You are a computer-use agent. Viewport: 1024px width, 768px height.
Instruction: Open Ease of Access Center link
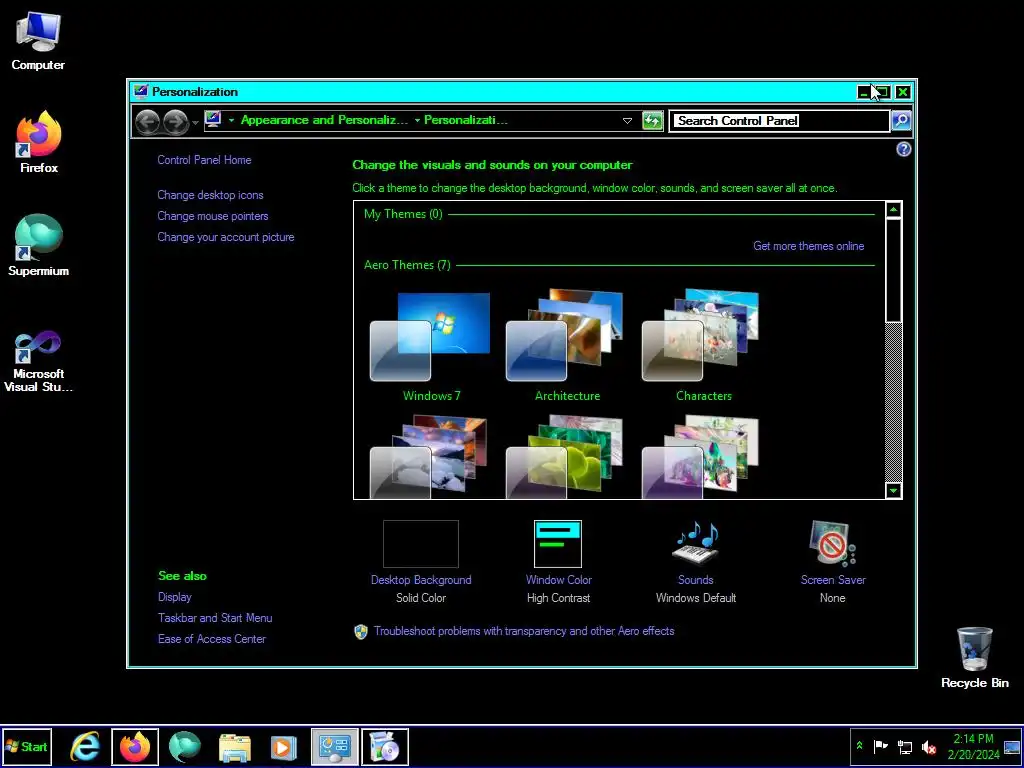pos(212,639)
